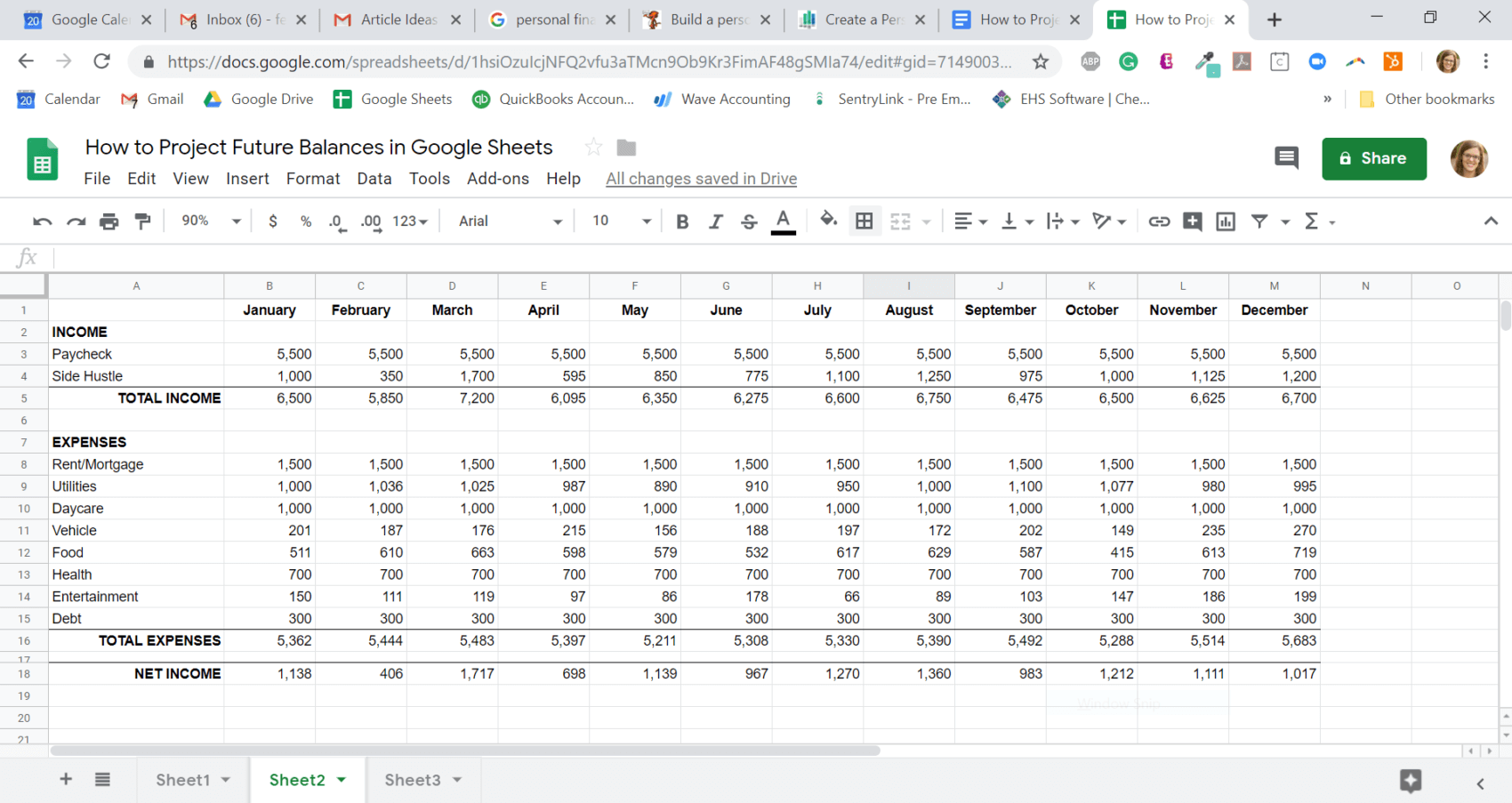Click the Insert comment icon
1512x803 pixels.
(1192, 221)
